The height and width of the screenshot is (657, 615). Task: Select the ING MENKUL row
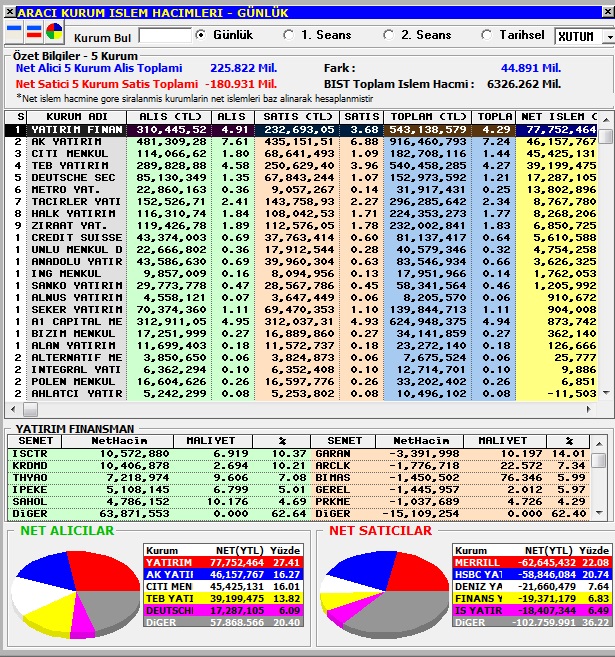[x=302, y=274]
